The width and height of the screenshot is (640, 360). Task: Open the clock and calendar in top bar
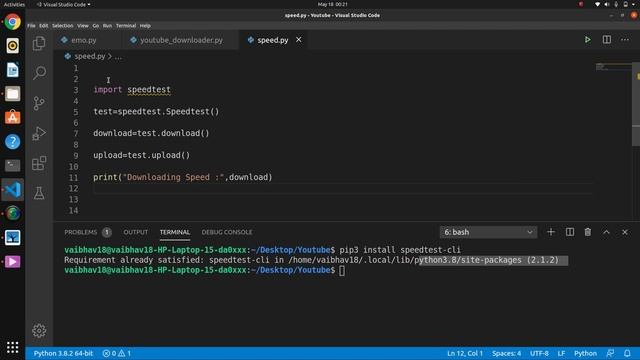(332, 4)
